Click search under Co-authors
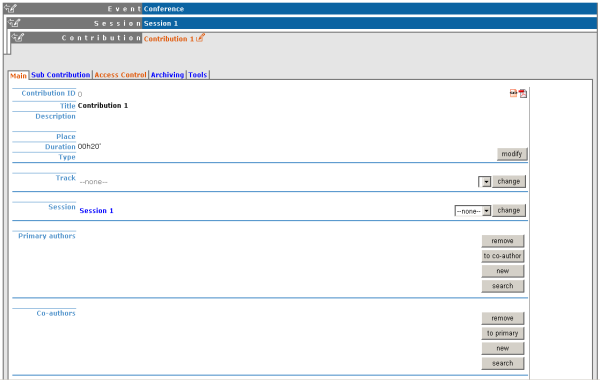 point(502,363)
